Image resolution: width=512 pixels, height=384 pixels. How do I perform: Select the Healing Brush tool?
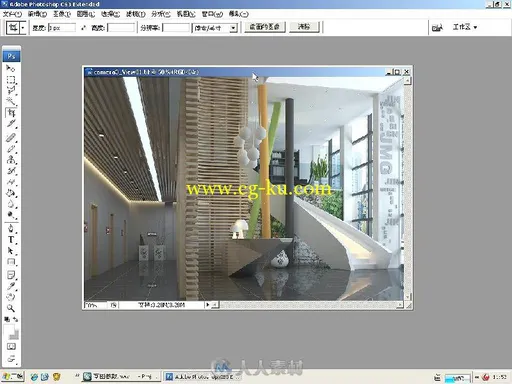(11, 137)
